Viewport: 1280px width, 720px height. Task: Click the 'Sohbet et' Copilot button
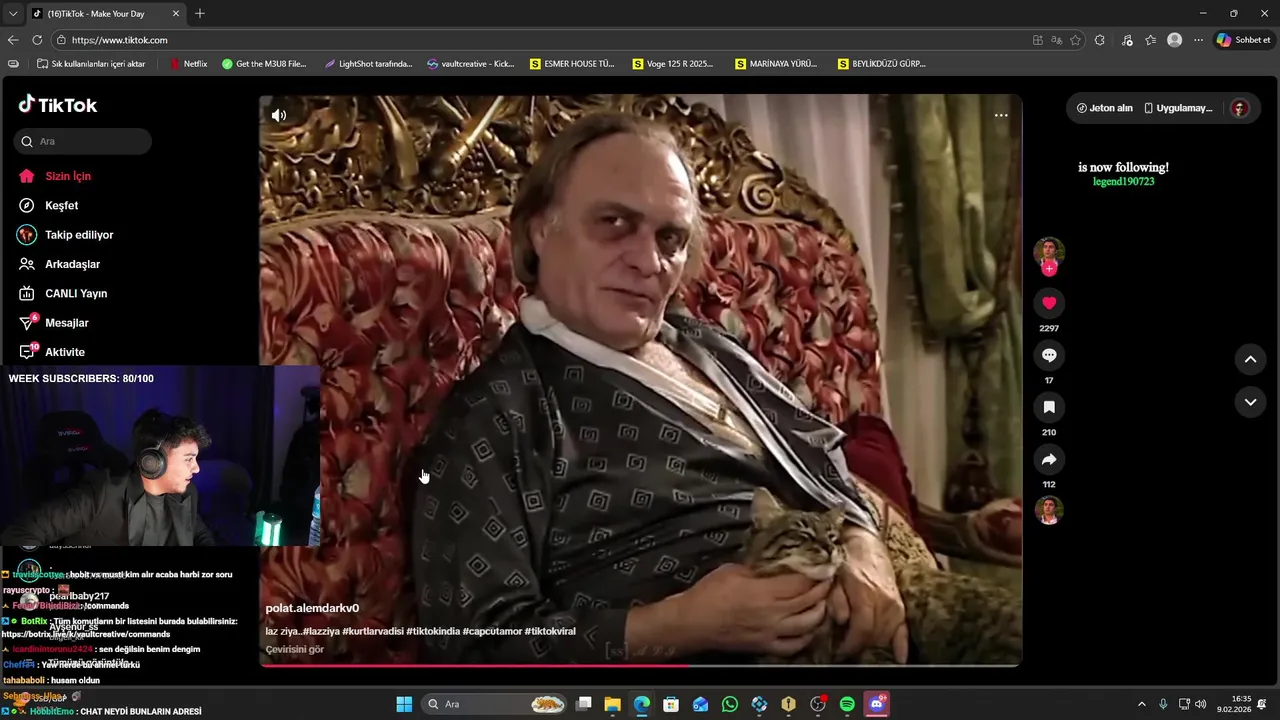coord(1244,40)
